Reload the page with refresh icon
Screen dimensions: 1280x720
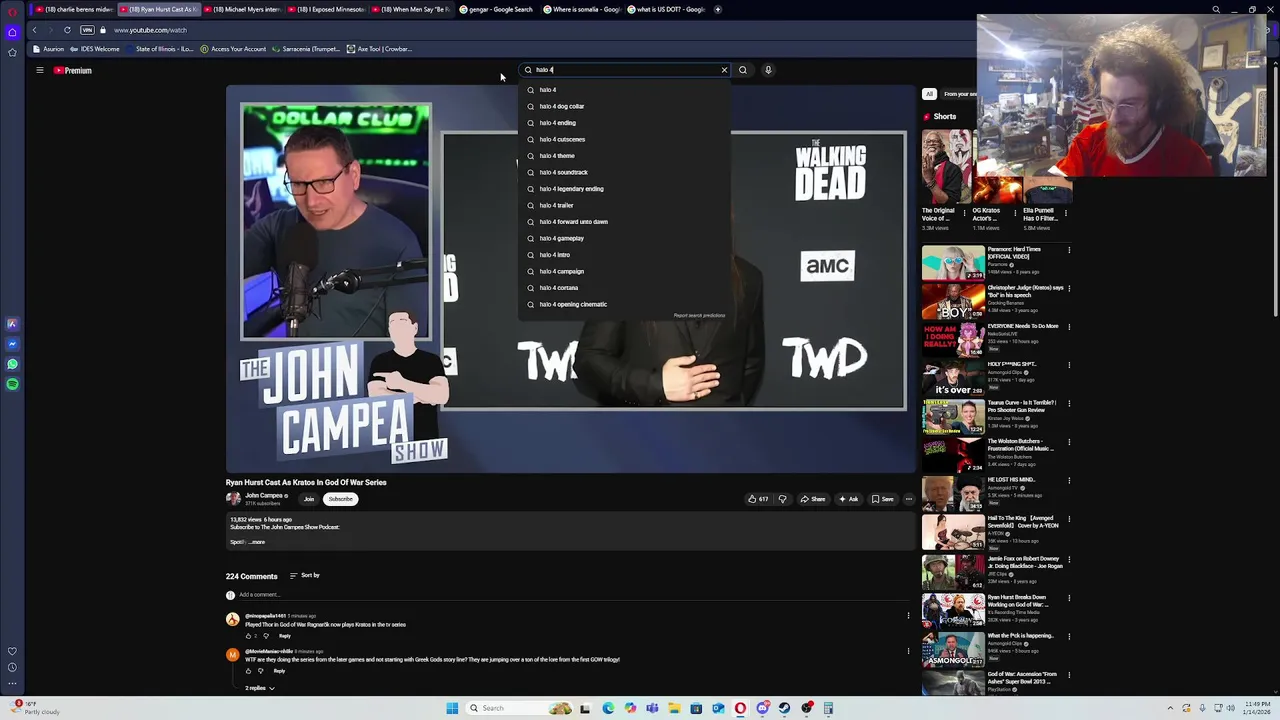(67, 30)
